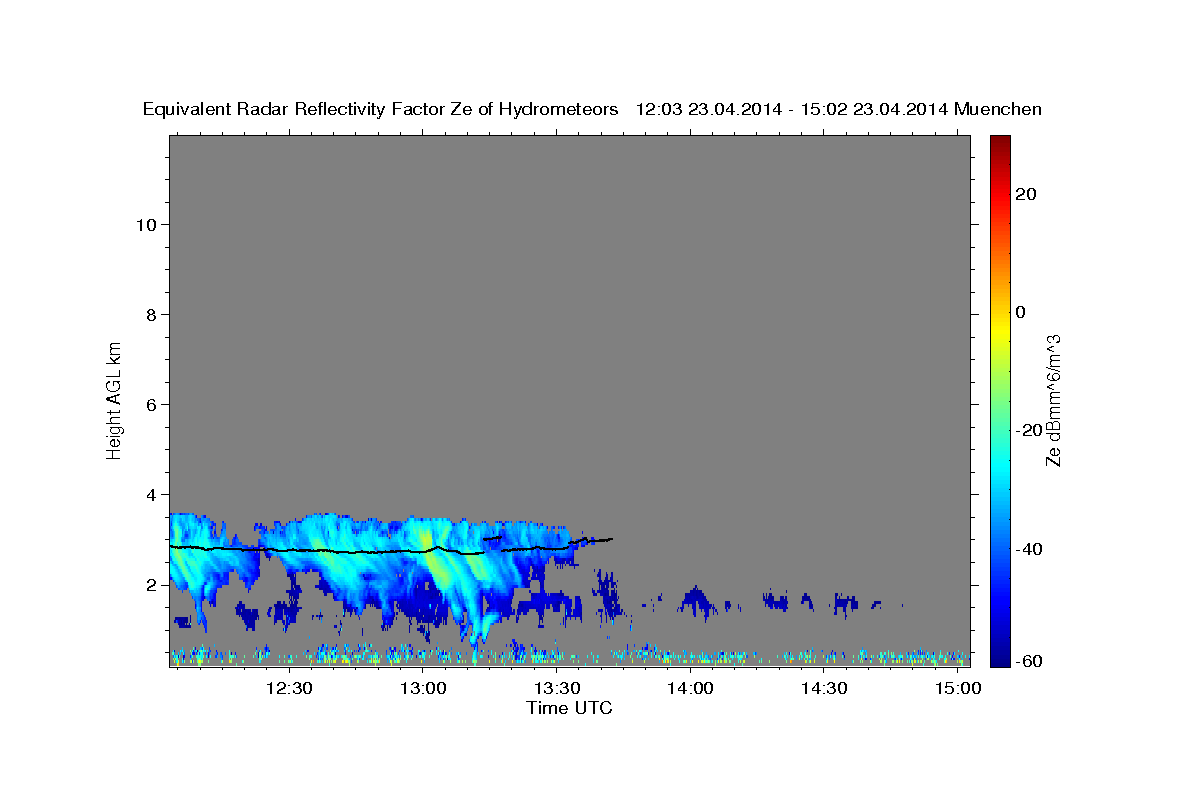1200x800 pixels.
Task: Click the '13:30' time tick label
Action: 557,688
